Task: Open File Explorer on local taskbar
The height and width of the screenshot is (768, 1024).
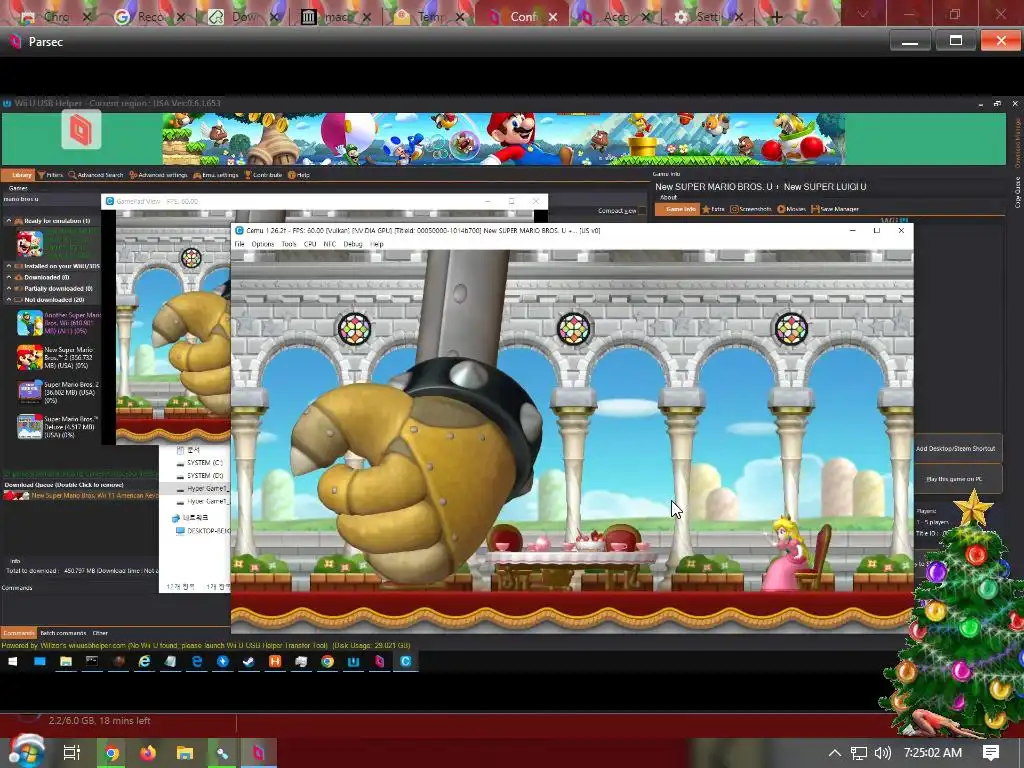Action: pyautogui.click(x=185, y=753)
